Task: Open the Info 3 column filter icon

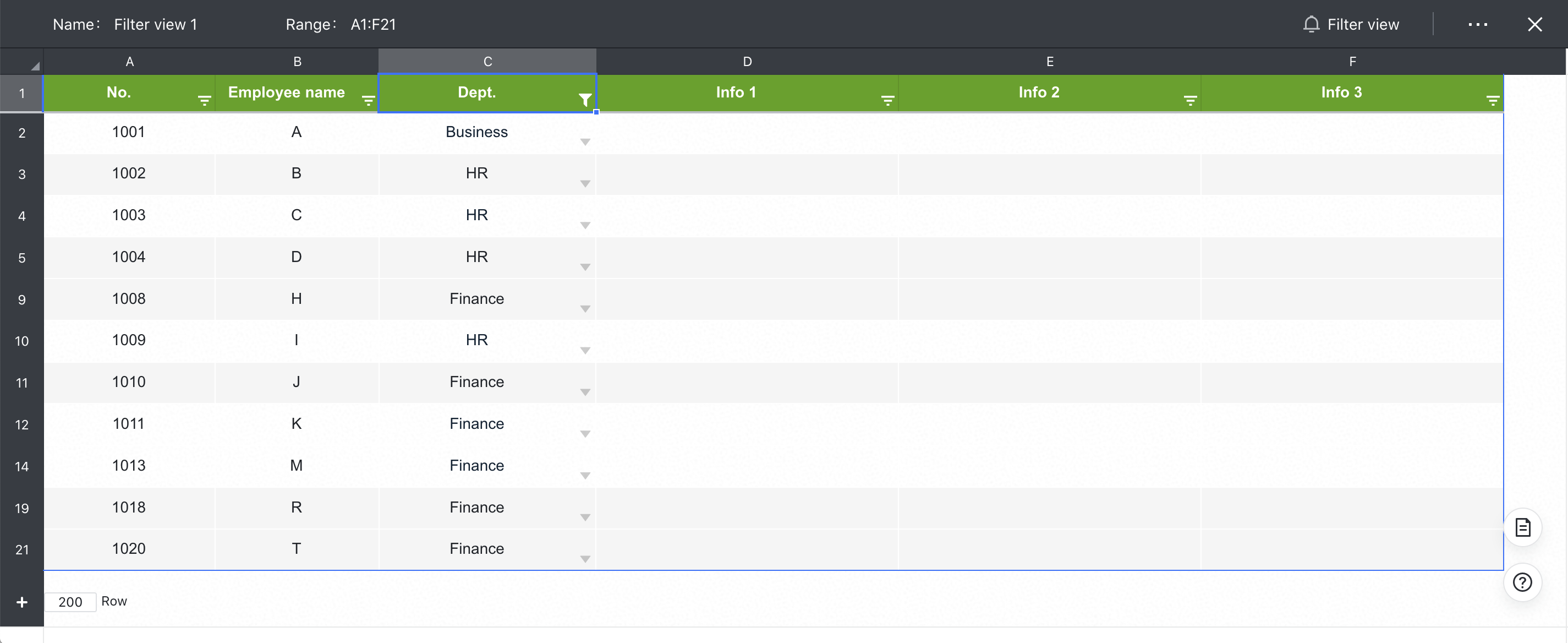Action: (x=1493, y=100)
